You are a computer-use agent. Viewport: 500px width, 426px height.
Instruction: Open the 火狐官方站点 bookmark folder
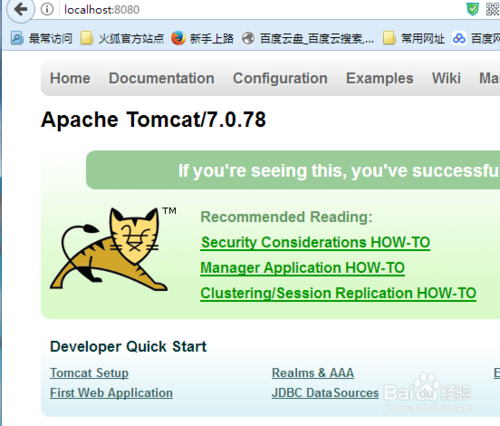122,38
